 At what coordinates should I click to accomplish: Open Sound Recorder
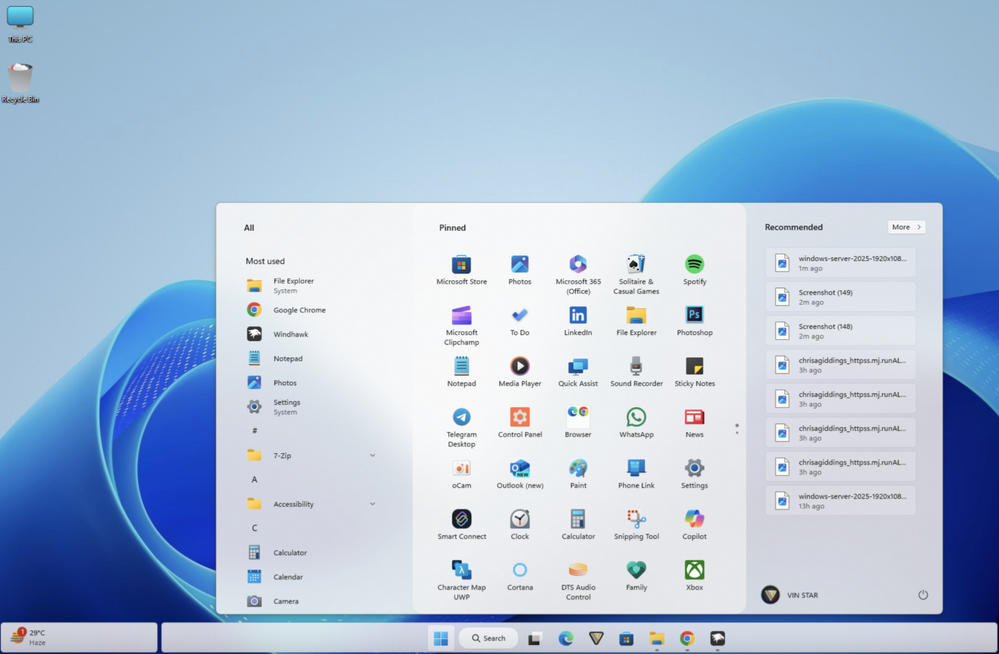pos(636,372)
